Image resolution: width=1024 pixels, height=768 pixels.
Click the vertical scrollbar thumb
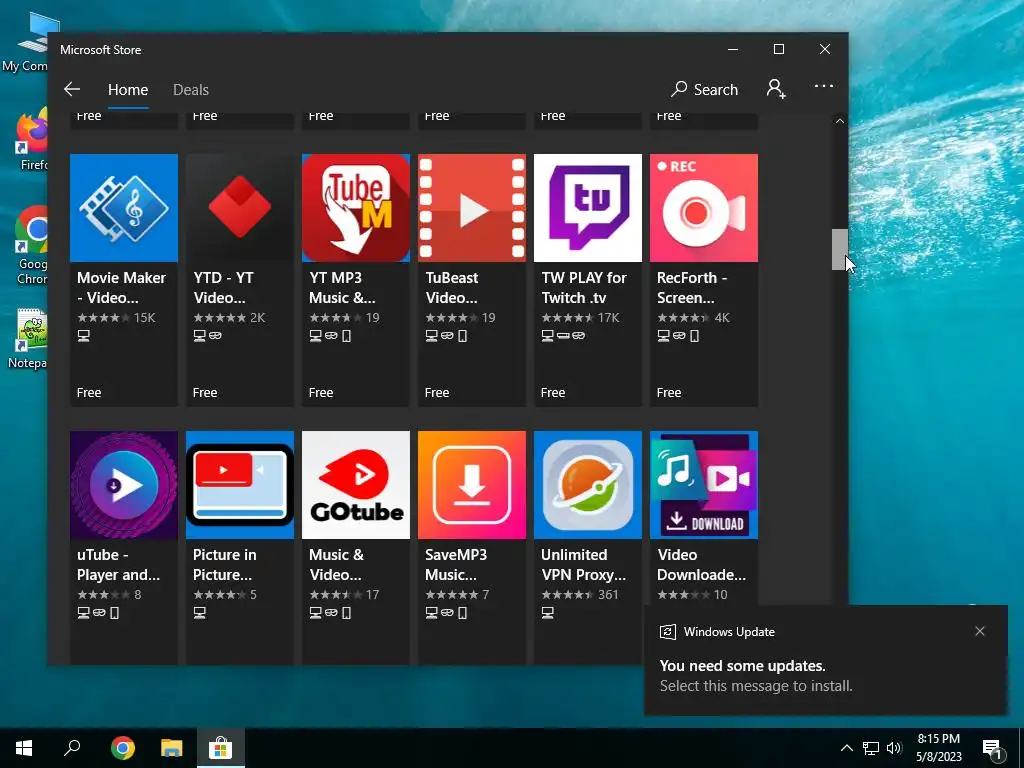tap(839, 249)
